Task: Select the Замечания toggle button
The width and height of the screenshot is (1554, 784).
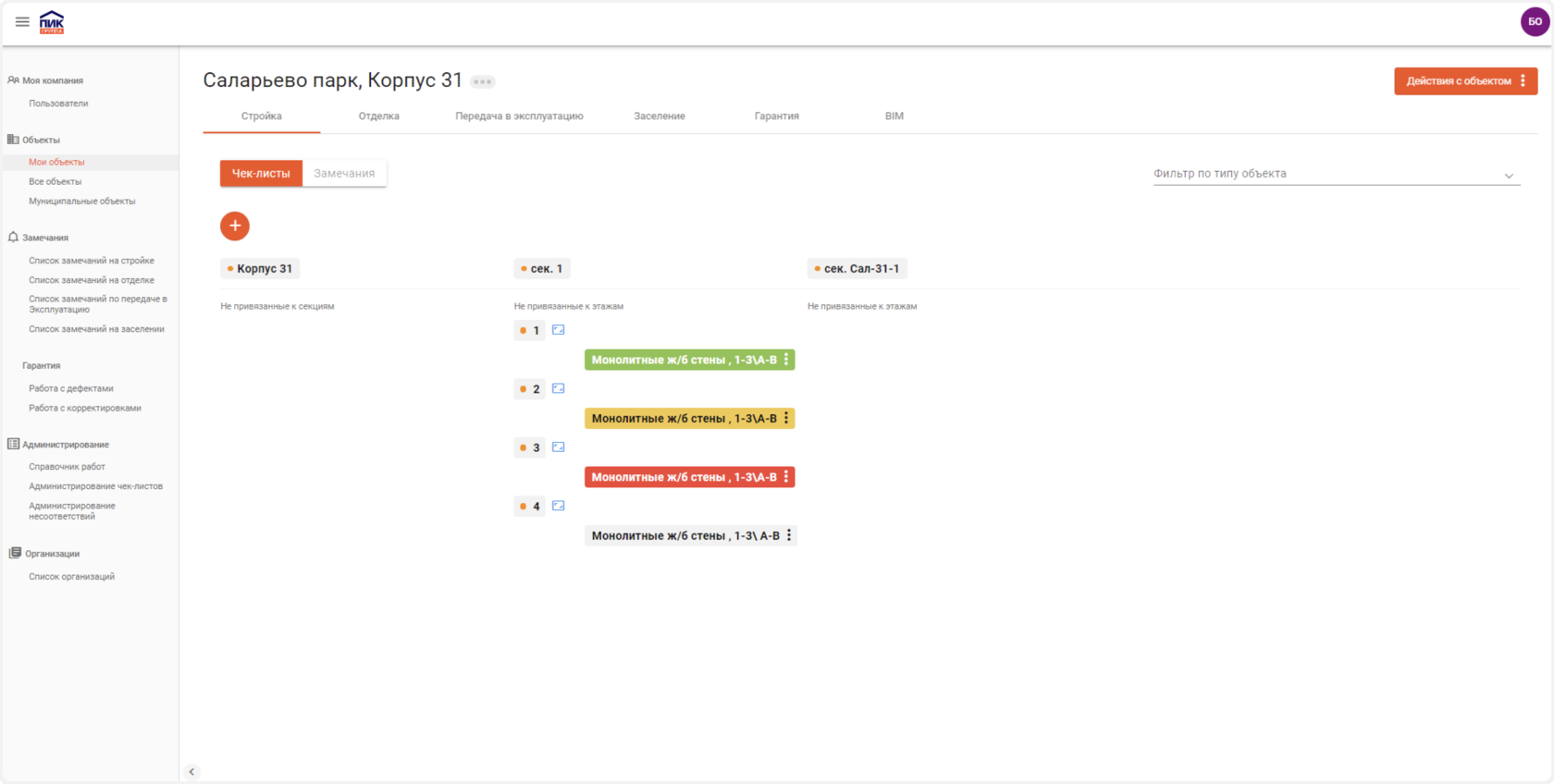Action: click(344, 174)
